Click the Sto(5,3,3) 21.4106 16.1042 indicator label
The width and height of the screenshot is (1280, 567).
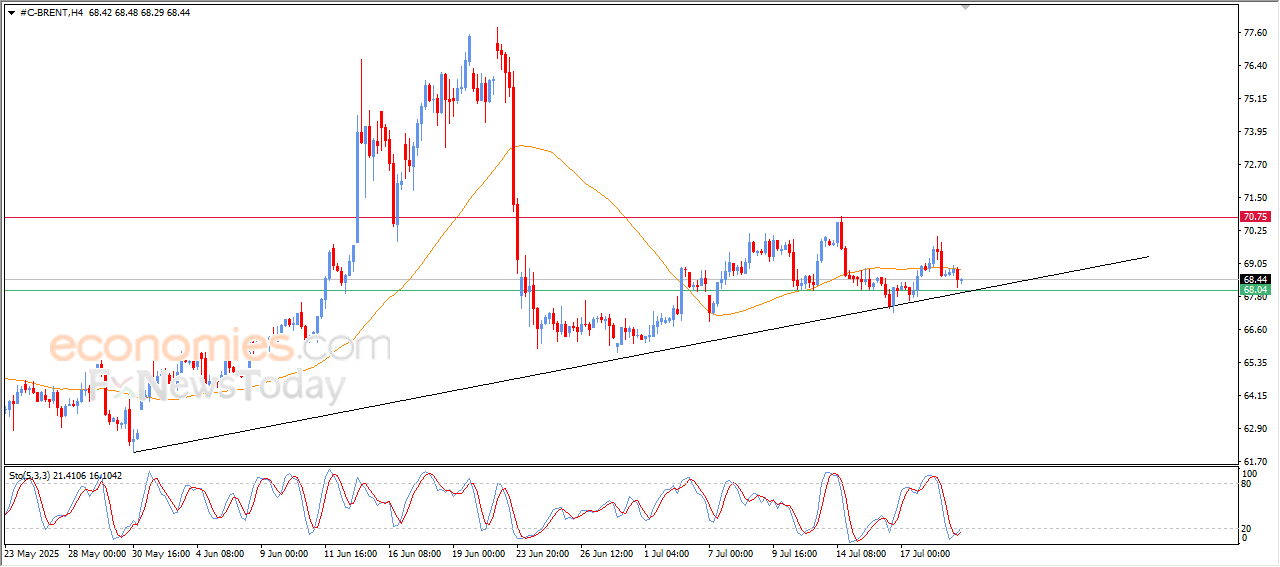(x=66, y=475)
